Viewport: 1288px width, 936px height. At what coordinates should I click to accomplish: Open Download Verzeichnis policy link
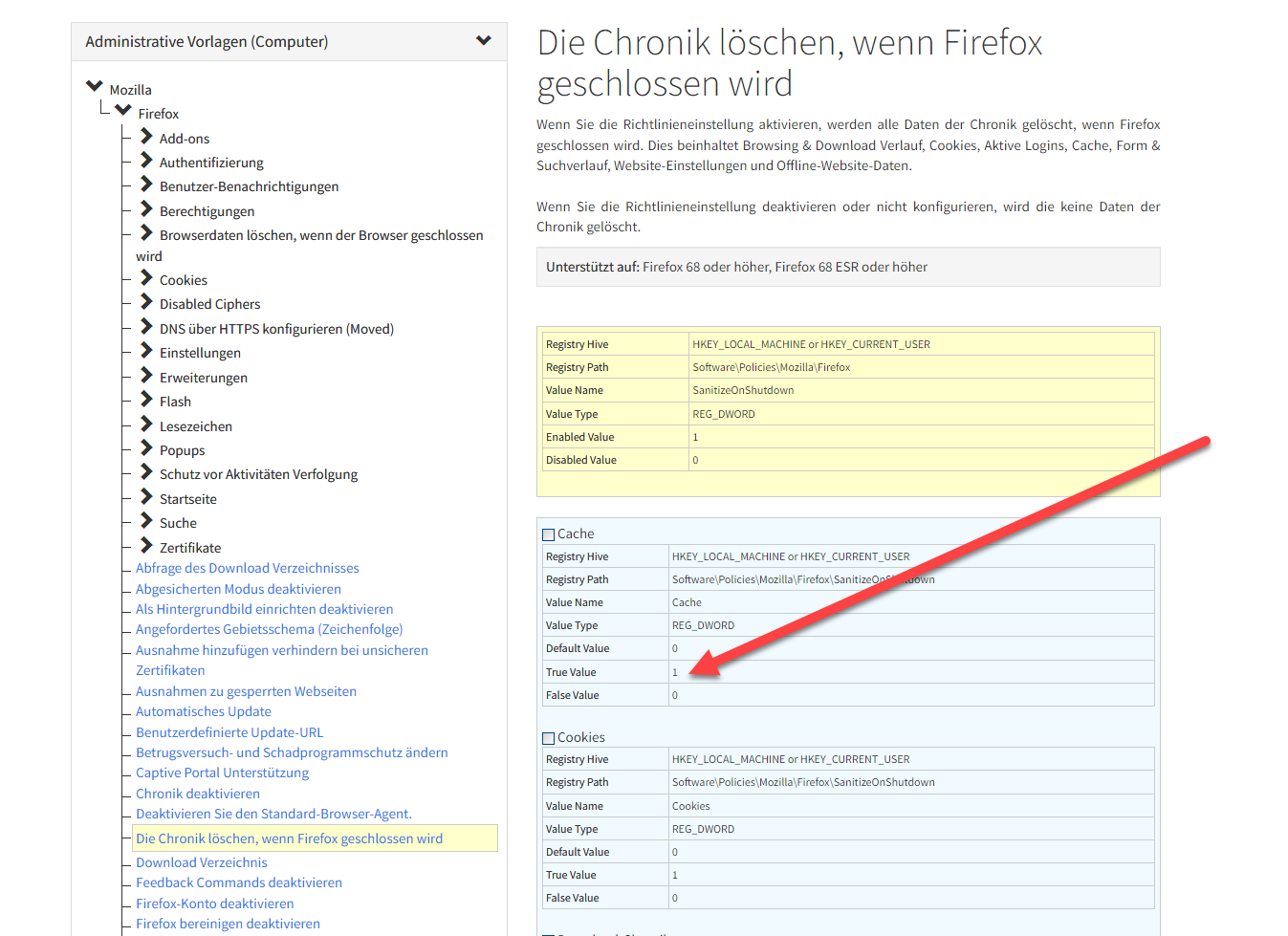coord(202,862)
